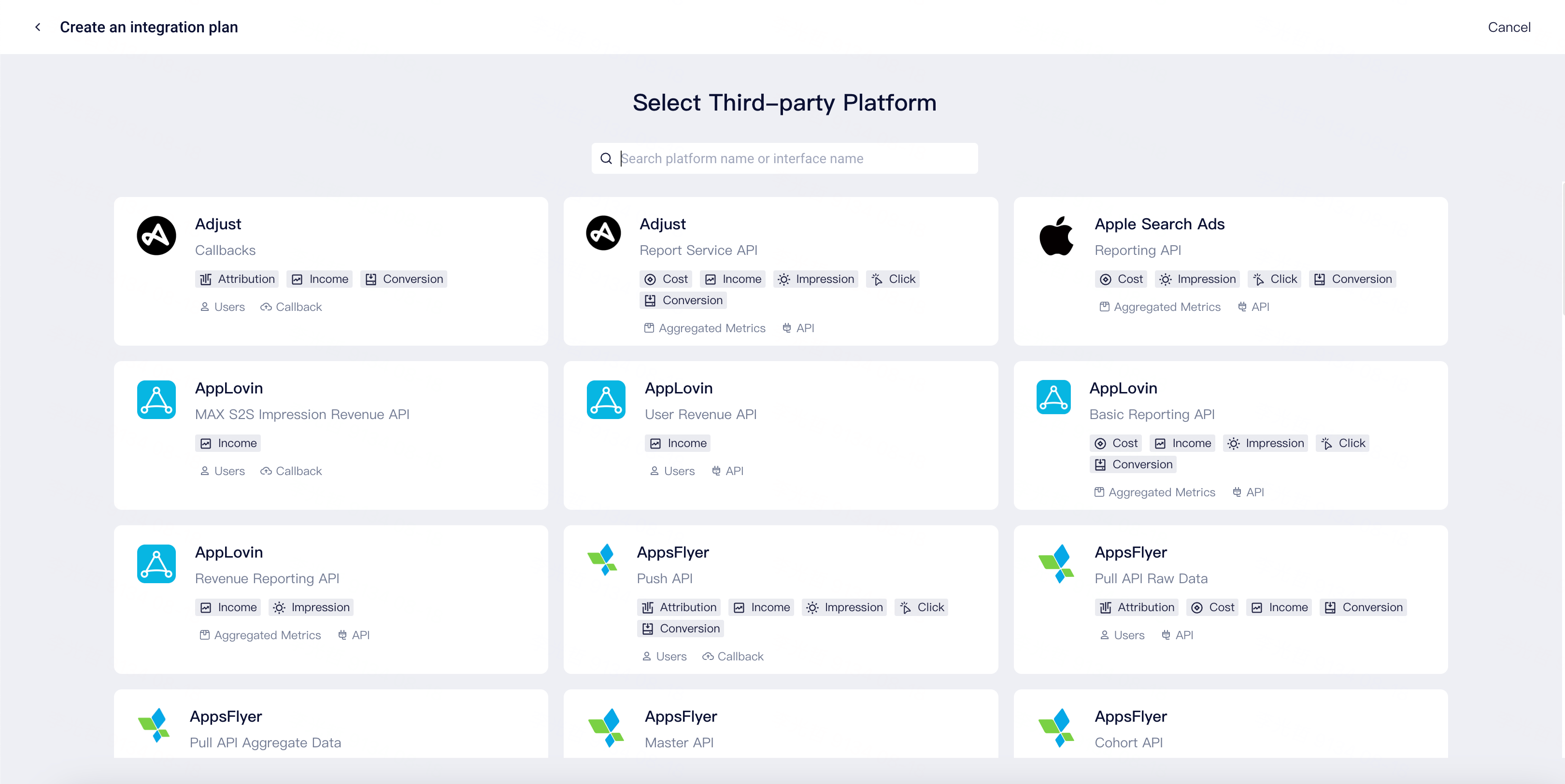This screenshot has width=1565, height=784.
Task: Click the Apple Search Ads logo icon
Action: pos(1057,236)
